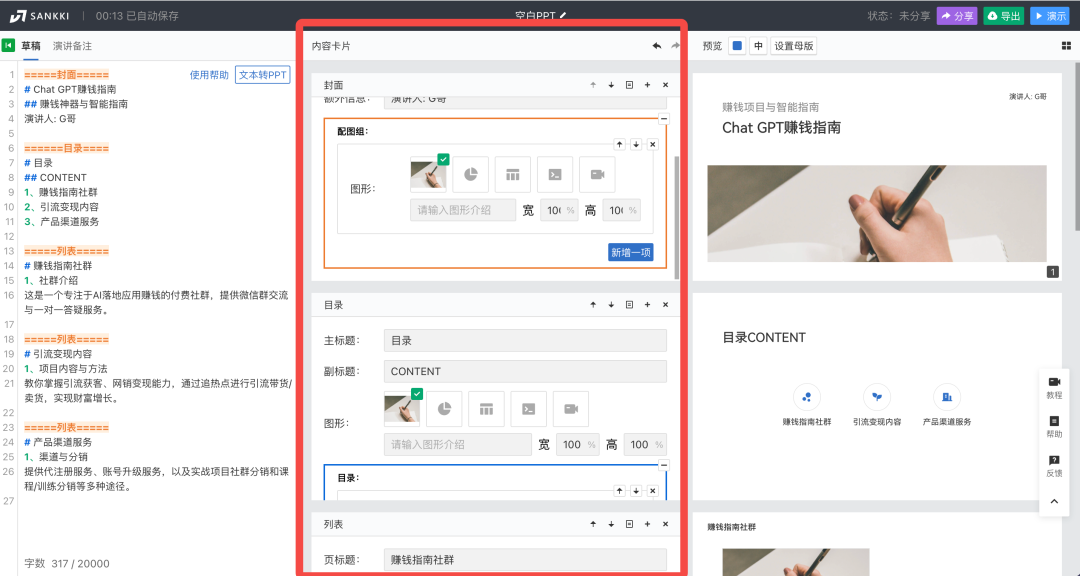Click the 文本转PPT button
The image size is (1080, 576).
pos(262,74)
